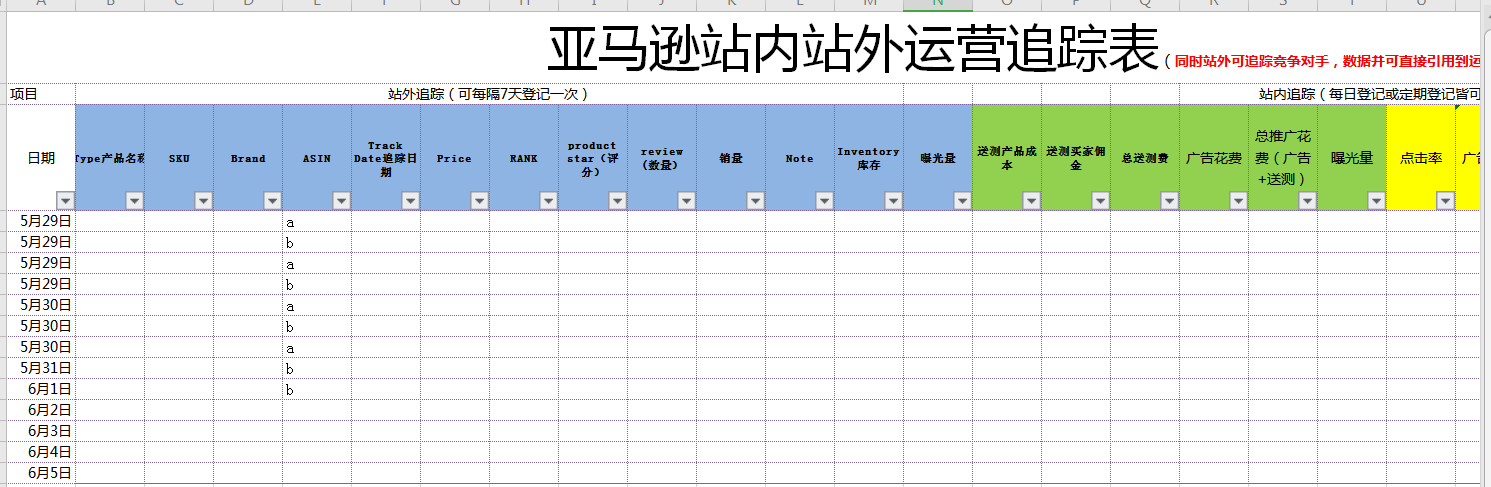
Task: Open the 总送测费 filter dropdown
Action: click(x=1169, y=200)
